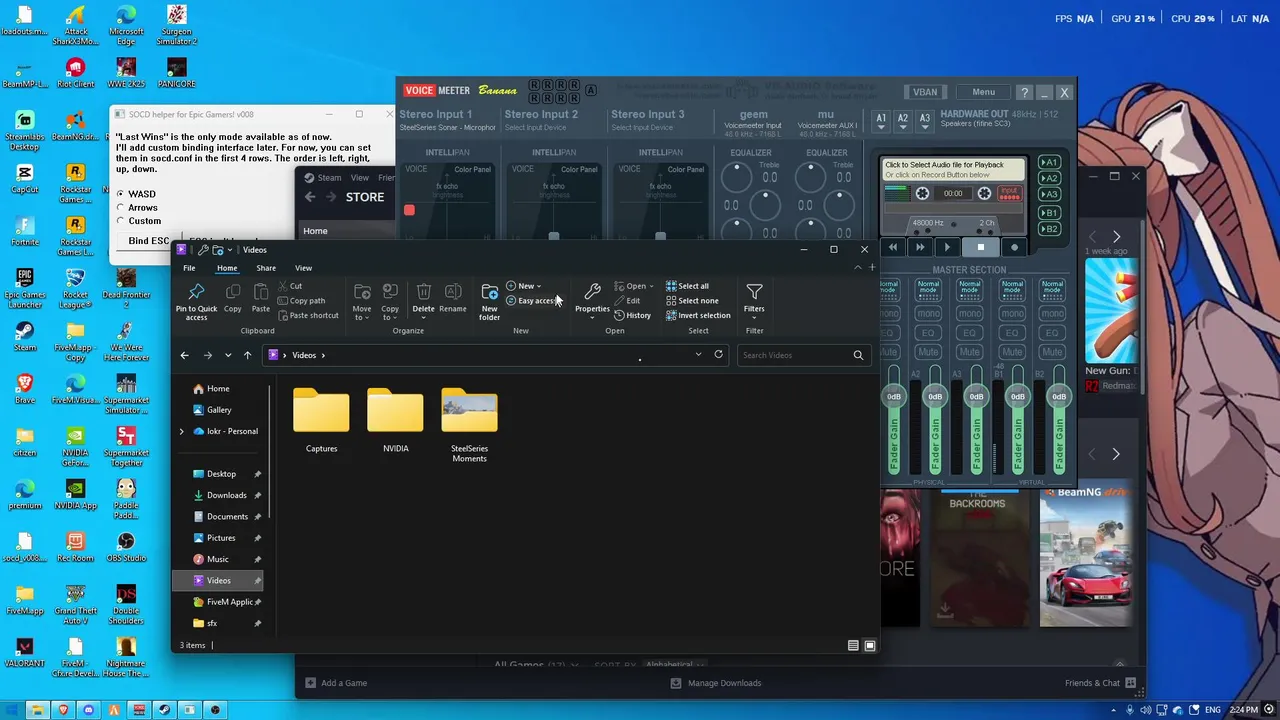
Task: Go back with Explorer's back arrow
Action: click(184, 355)
